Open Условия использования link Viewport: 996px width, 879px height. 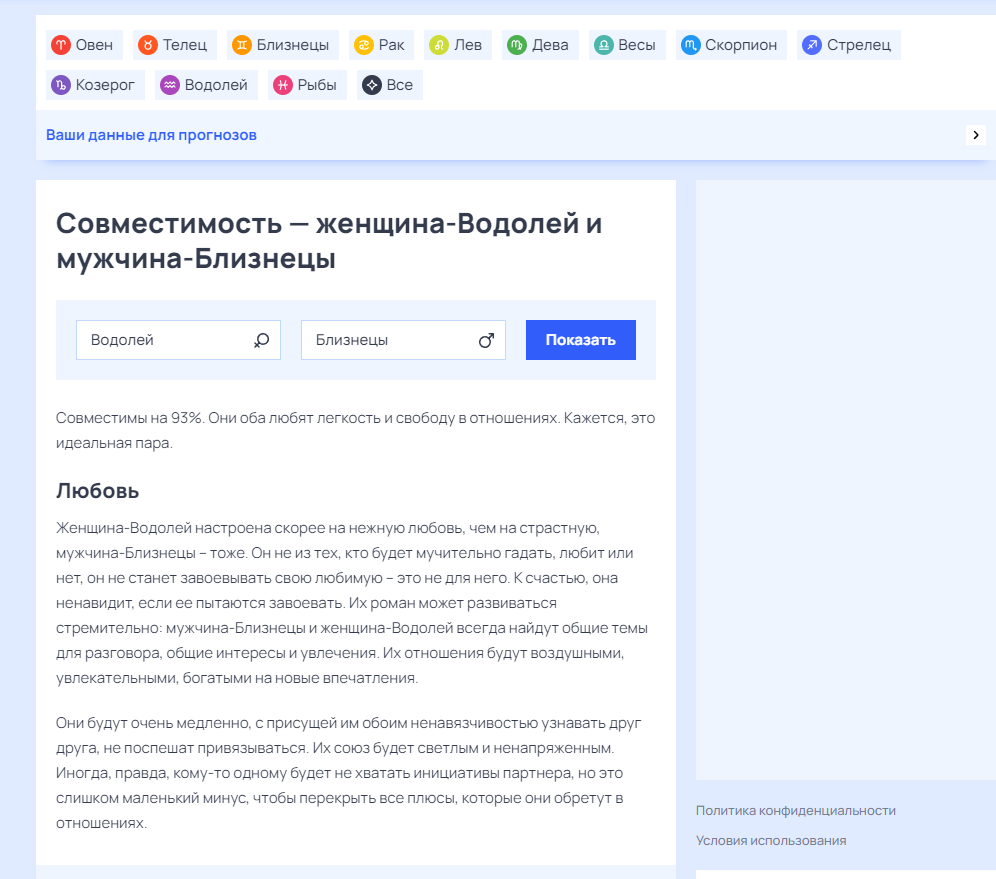point(771,840)
